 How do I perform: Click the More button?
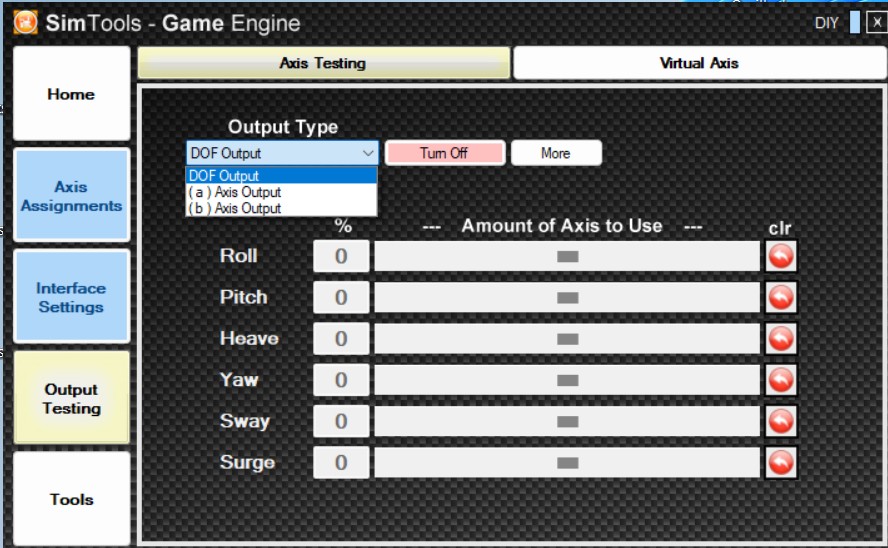[556, 153]
